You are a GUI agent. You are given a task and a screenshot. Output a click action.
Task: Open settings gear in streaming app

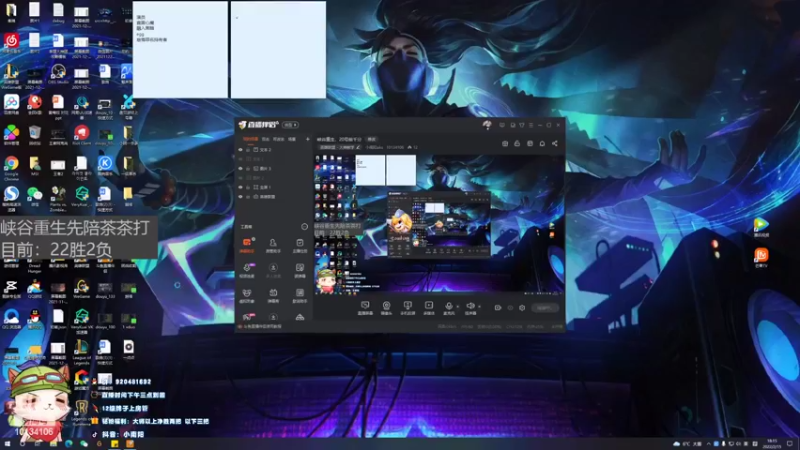point(522,308)
